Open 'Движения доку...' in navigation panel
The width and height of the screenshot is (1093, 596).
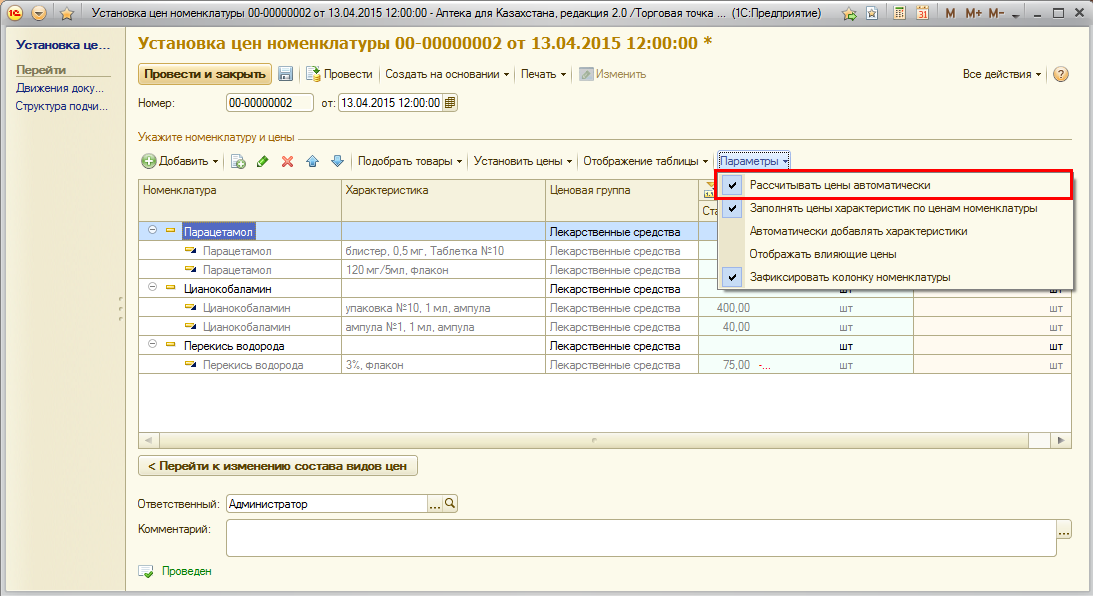coord(59,88)
